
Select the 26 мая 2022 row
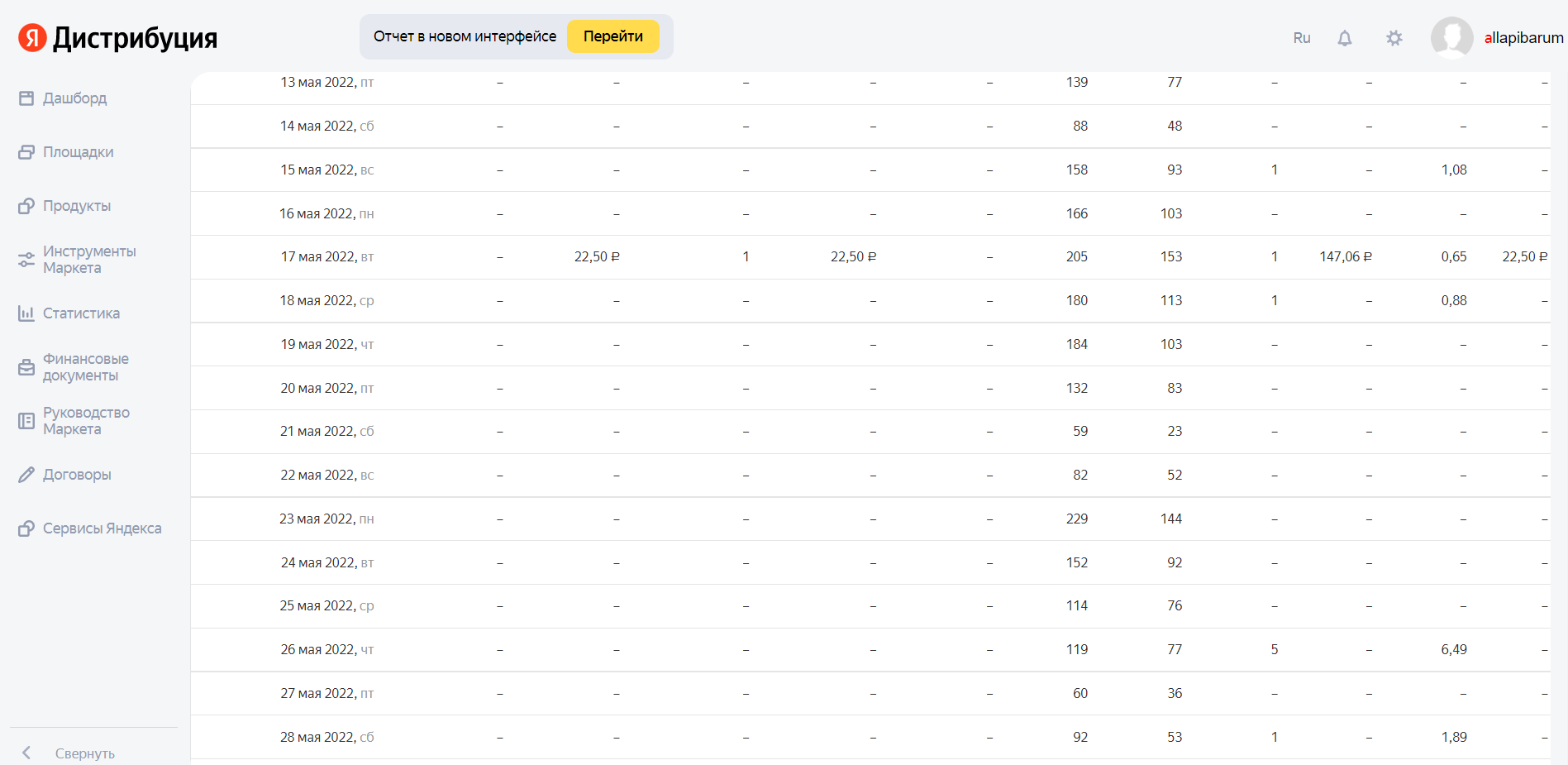click(x=327, y=650)
